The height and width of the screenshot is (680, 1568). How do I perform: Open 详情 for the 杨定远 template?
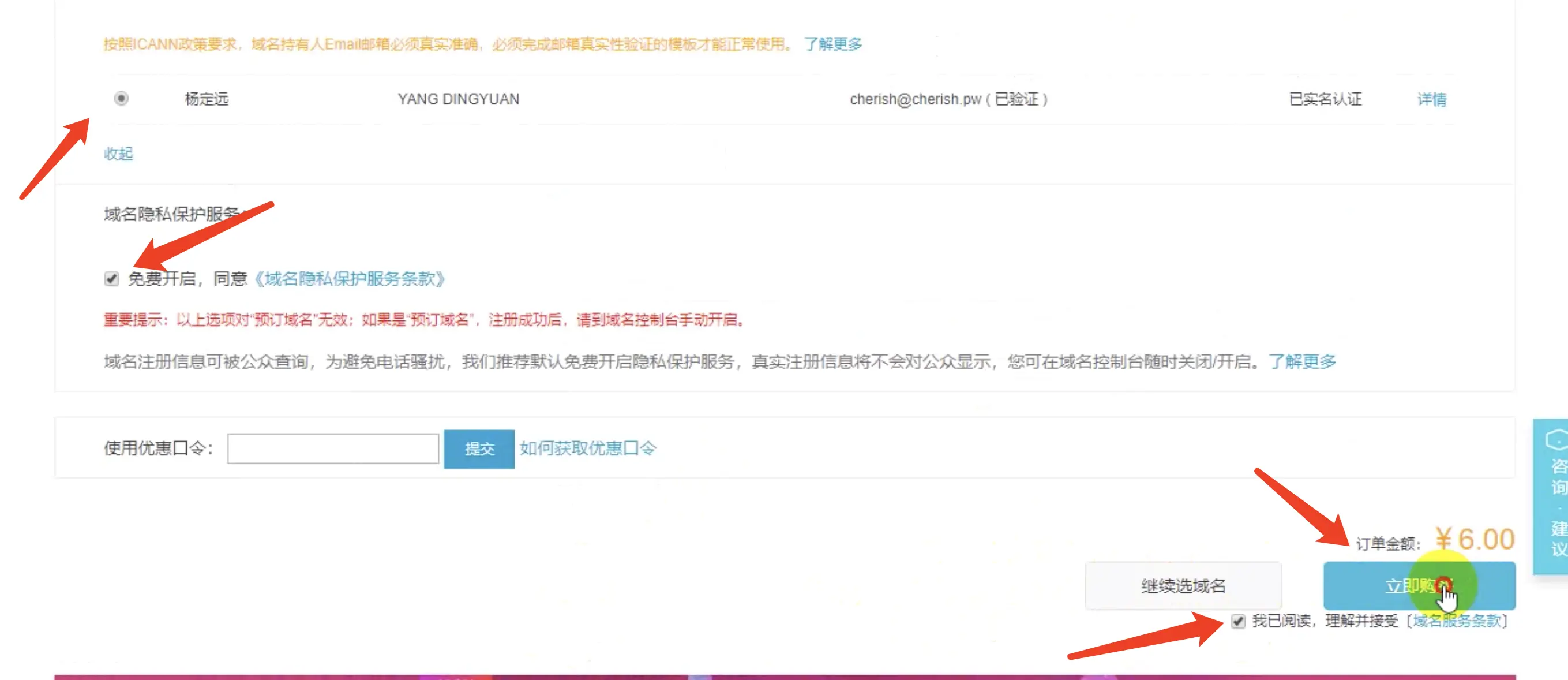click(x=1431, y=99)
